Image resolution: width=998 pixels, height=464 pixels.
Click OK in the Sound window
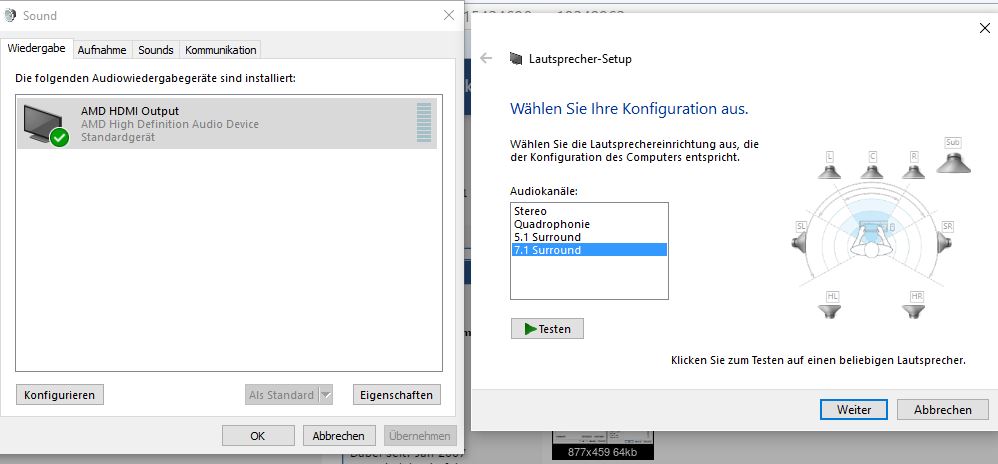click(x=258, y=436)
